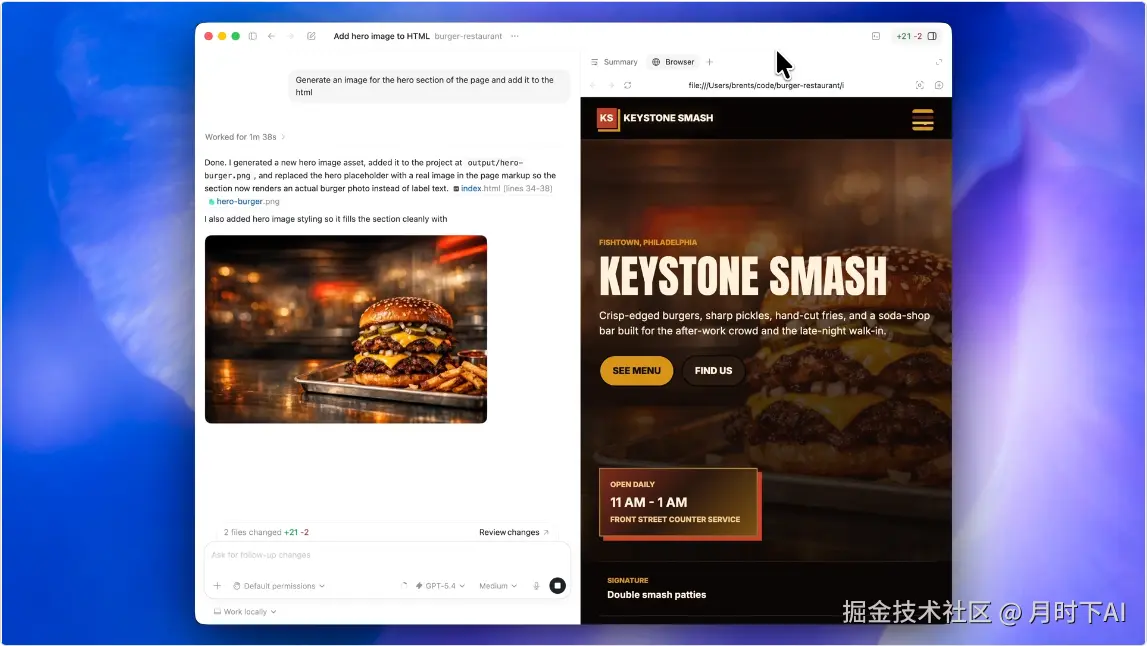Viewport: 1147px width, 646px height.
Task: Switch to the Summary tab
Action: click(614, 62)
